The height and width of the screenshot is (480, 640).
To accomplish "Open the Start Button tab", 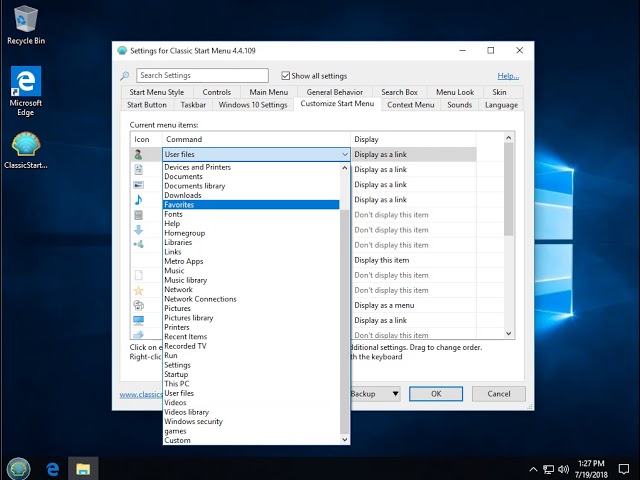I will click(147, 105).
